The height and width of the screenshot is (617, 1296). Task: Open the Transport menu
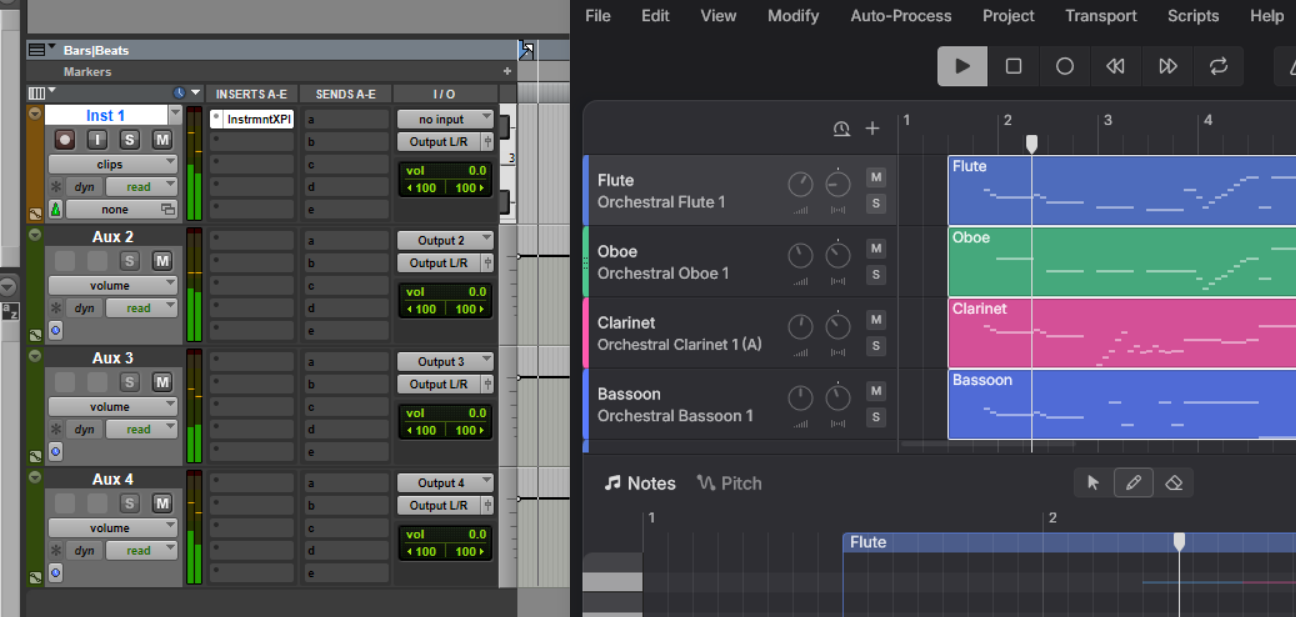click(1101, 16)
